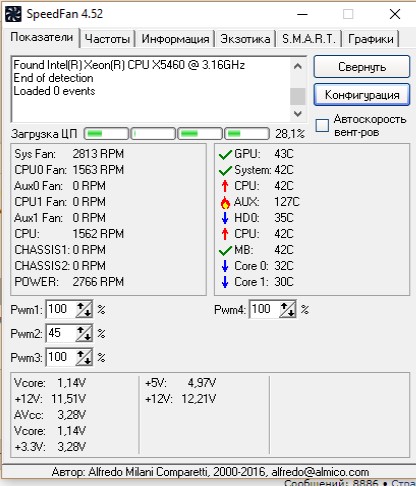
Task: Click the green checkmark next to MB temperature
Action: pyautogui.click(x=225, y=250)
